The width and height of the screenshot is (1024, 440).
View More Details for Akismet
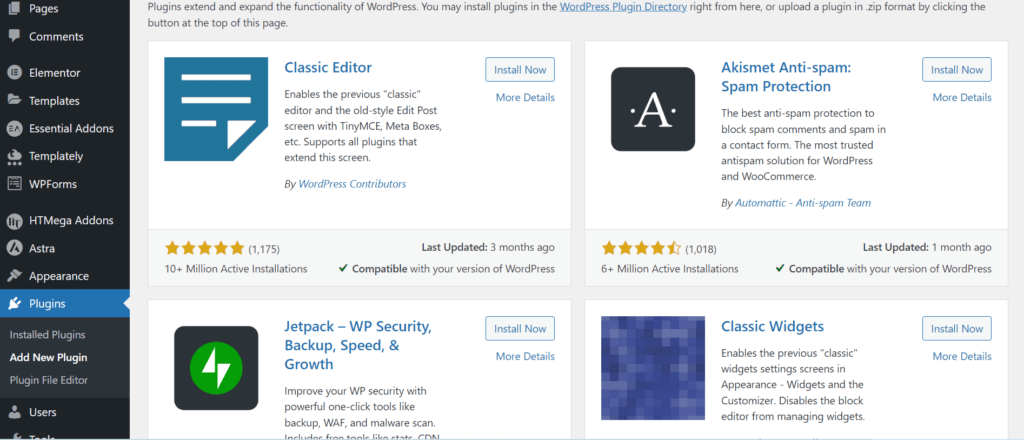coord(962,97)
